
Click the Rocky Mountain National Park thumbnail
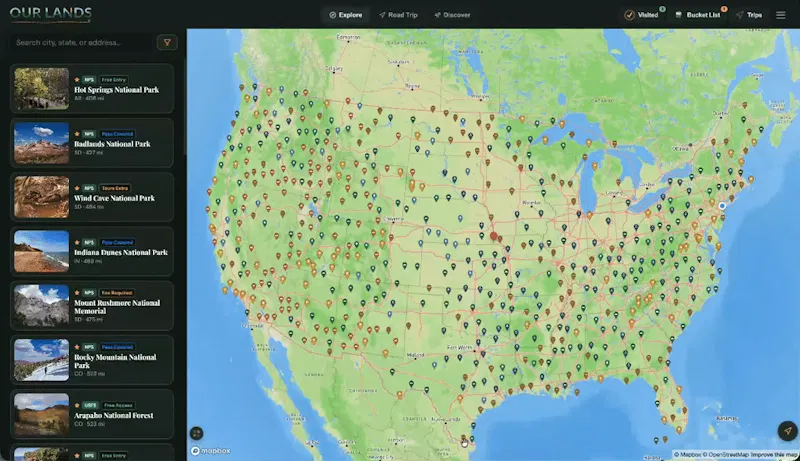click(41, 360)
